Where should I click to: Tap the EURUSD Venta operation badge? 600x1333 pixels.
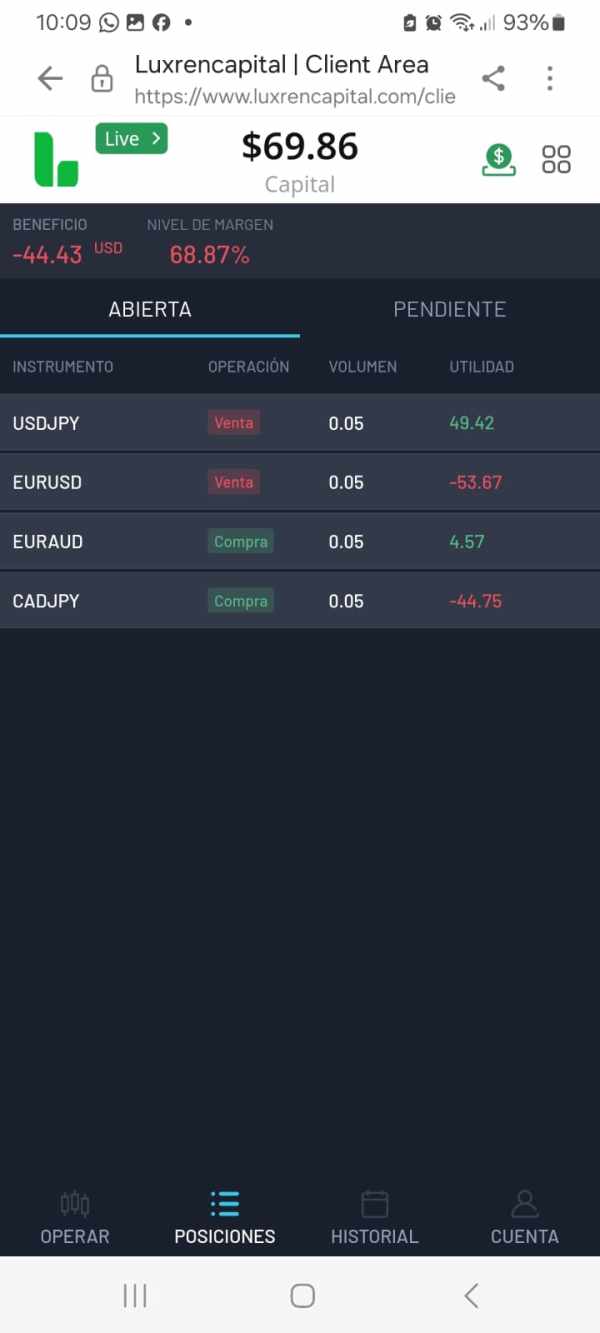pos(234,482)
